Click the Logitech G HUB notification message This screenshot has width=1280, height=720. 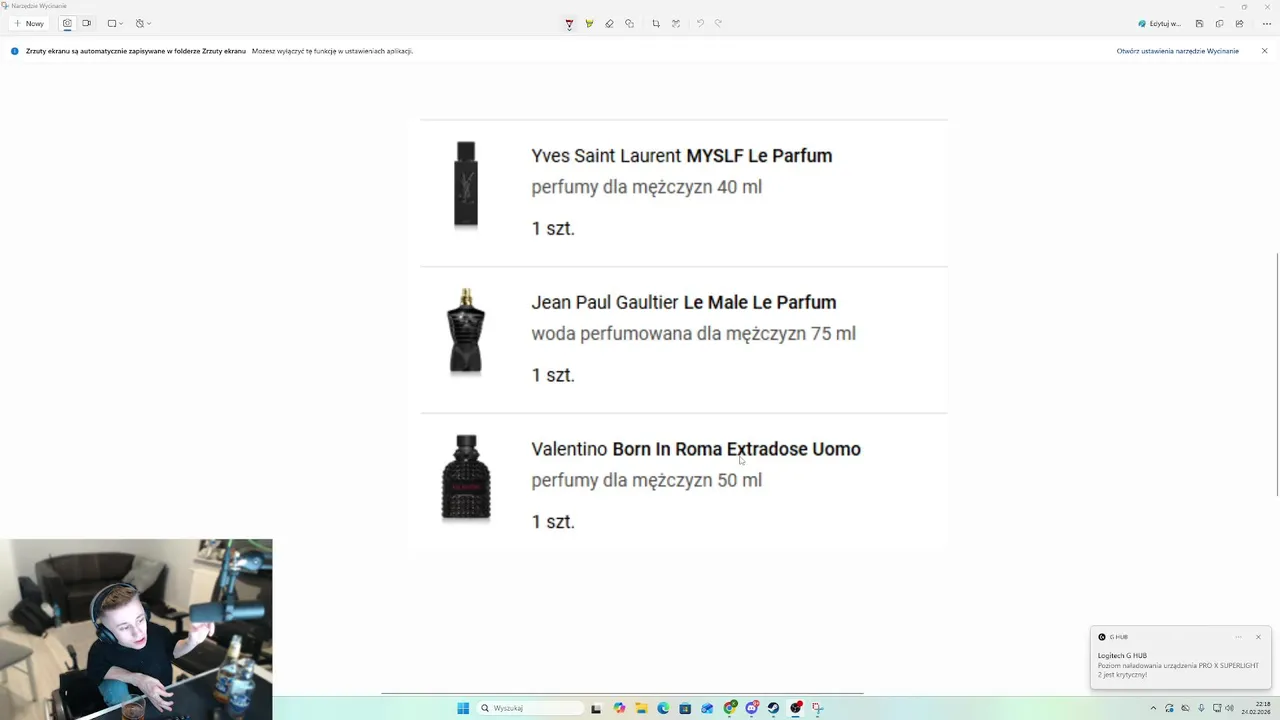[x=1178, y=665]
